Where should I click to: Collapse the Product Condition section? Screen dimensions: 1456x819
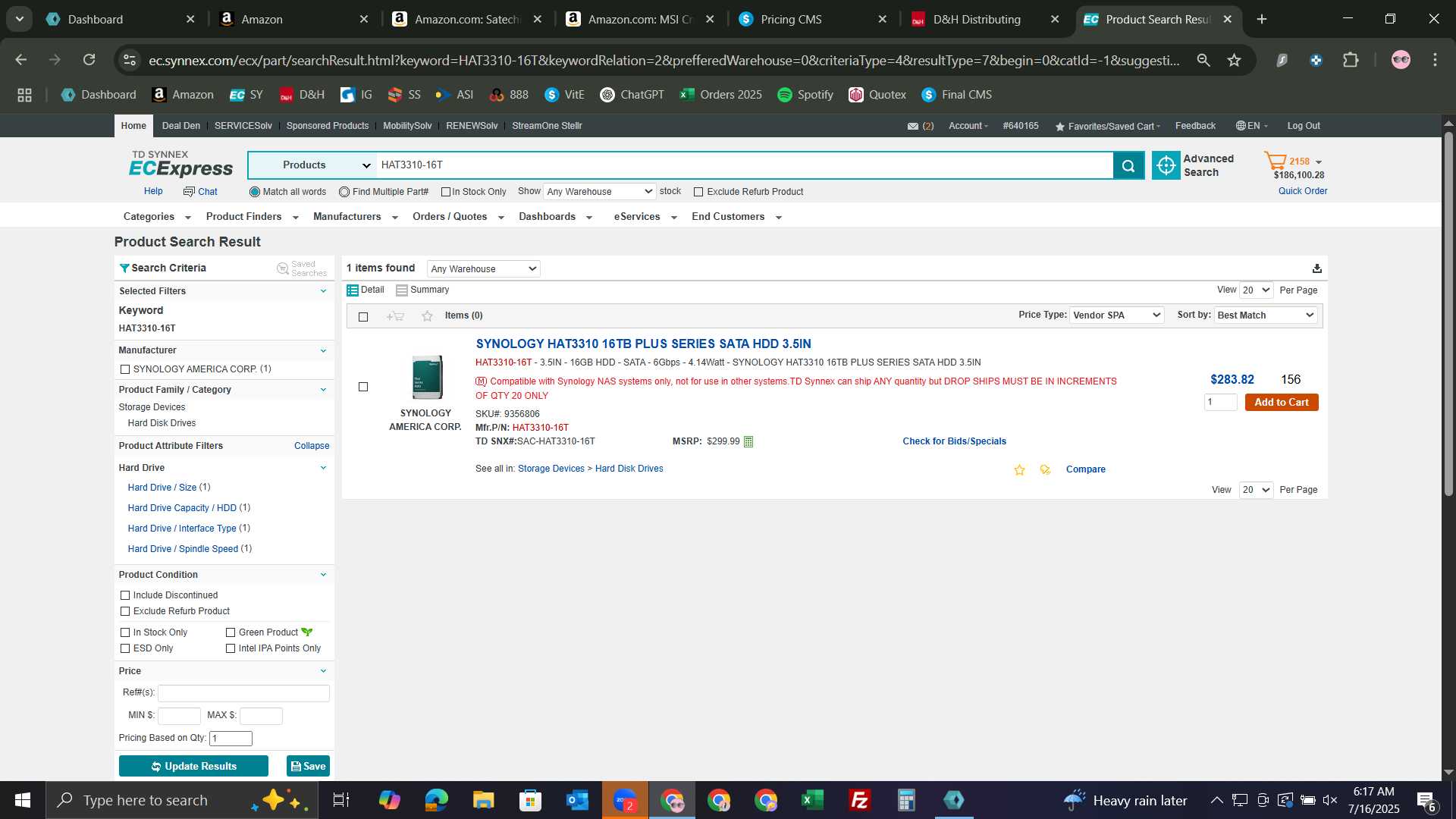point(323,575)
